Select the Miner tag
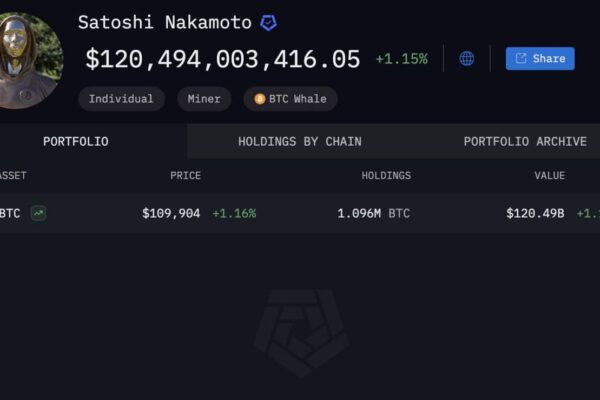 204,99
